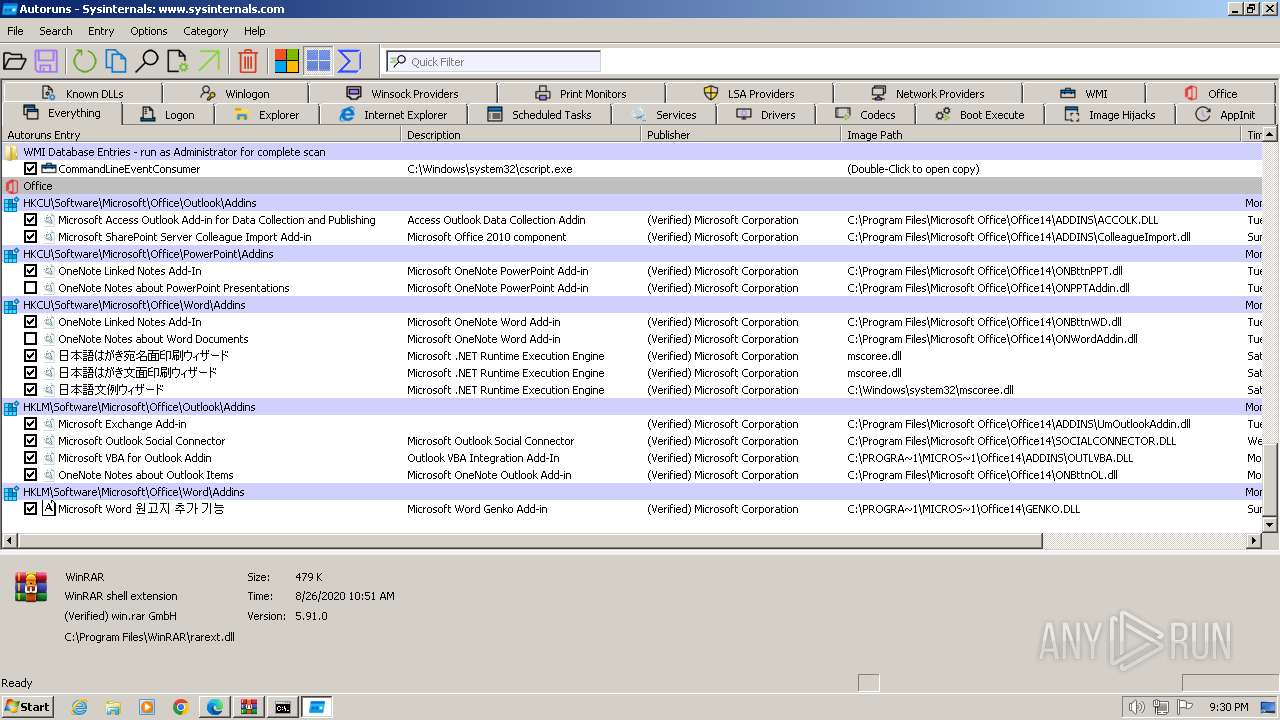1280x720 pixels.
Task: Switch to the Print Monitors tab
Action: 581,93
